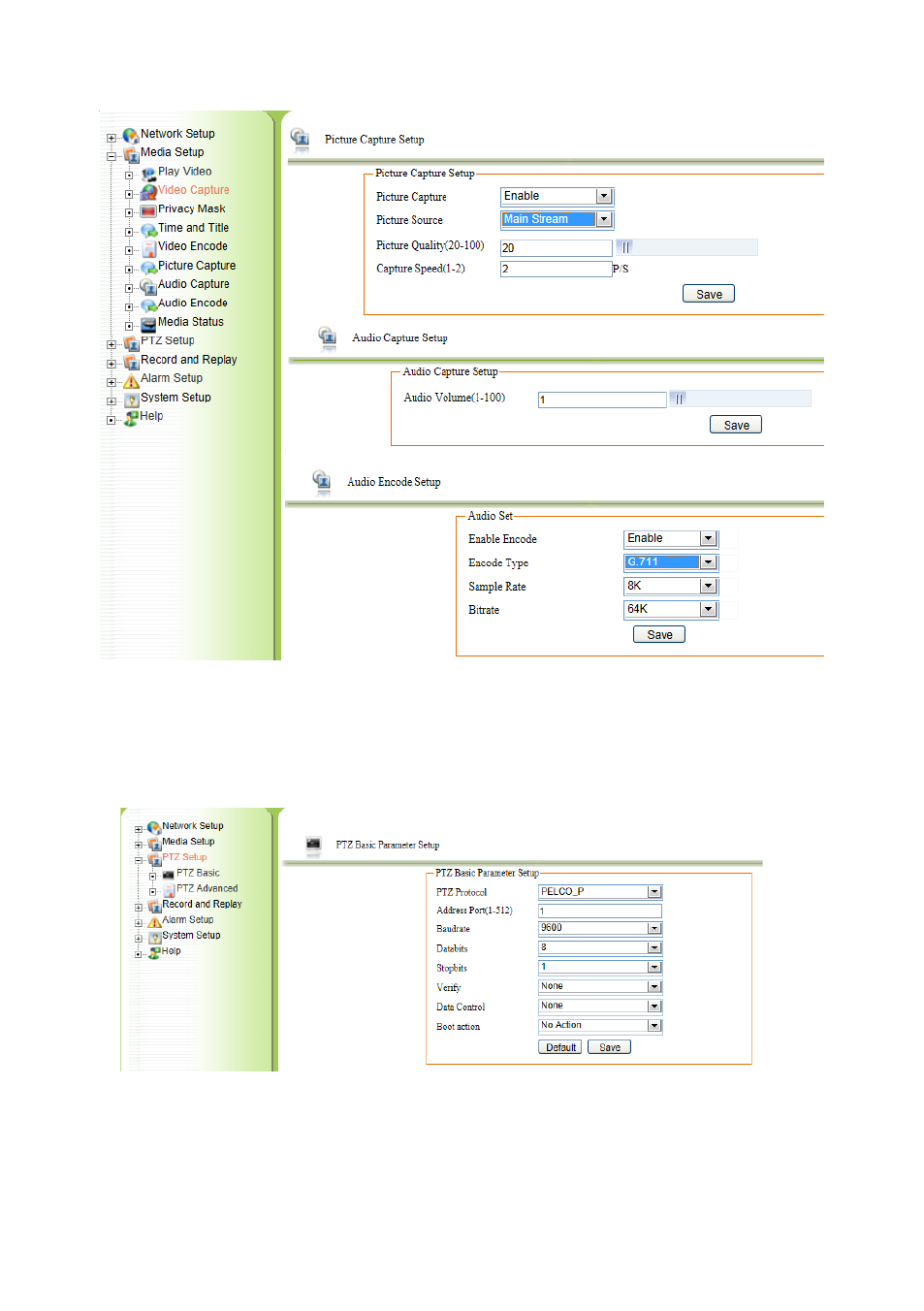
Task: Click the PTZ Basic camera icon in lower tree
Action: 169,874
